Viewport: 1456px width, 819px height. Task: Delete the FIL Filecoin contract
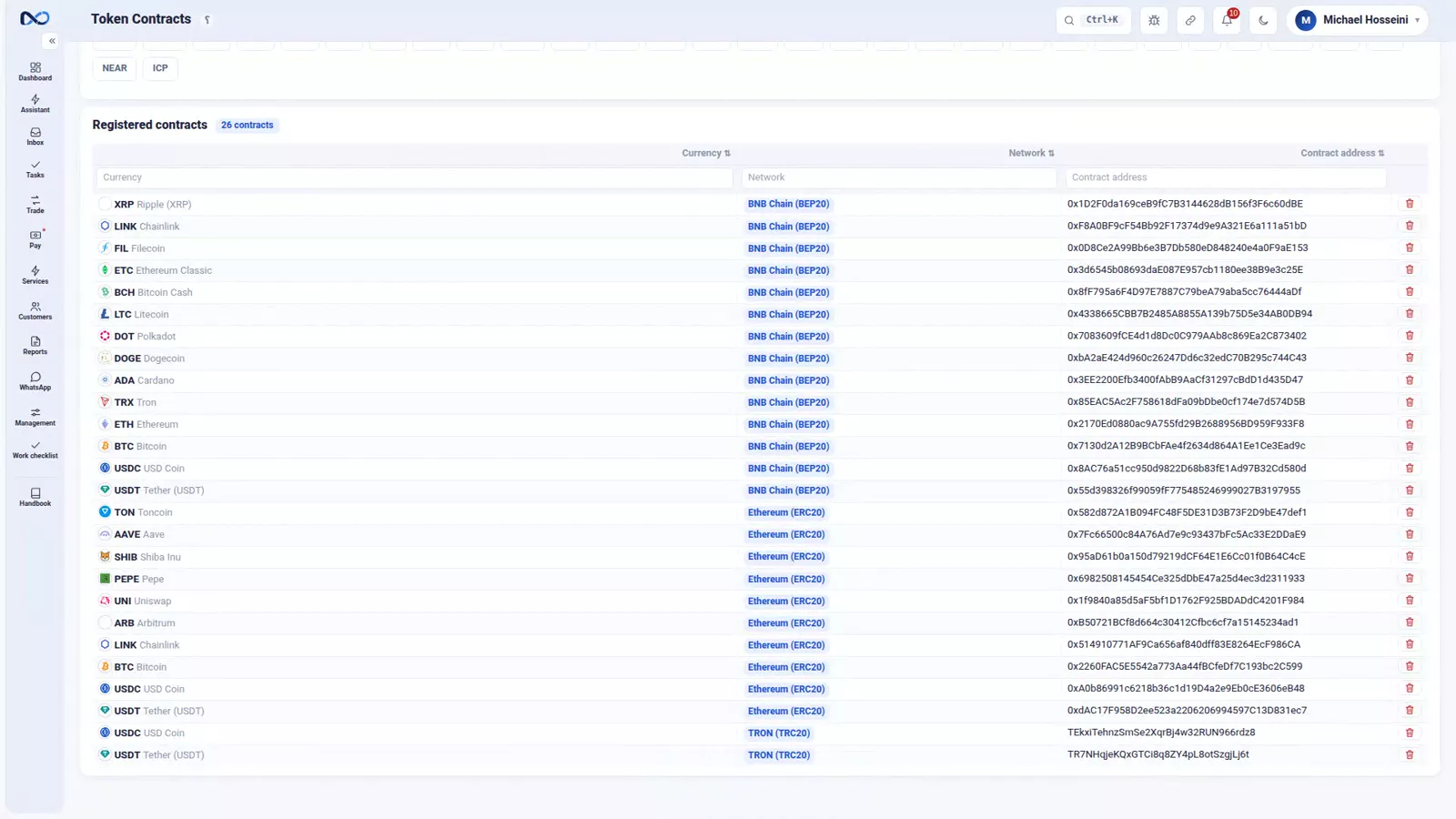point(1410,248)
